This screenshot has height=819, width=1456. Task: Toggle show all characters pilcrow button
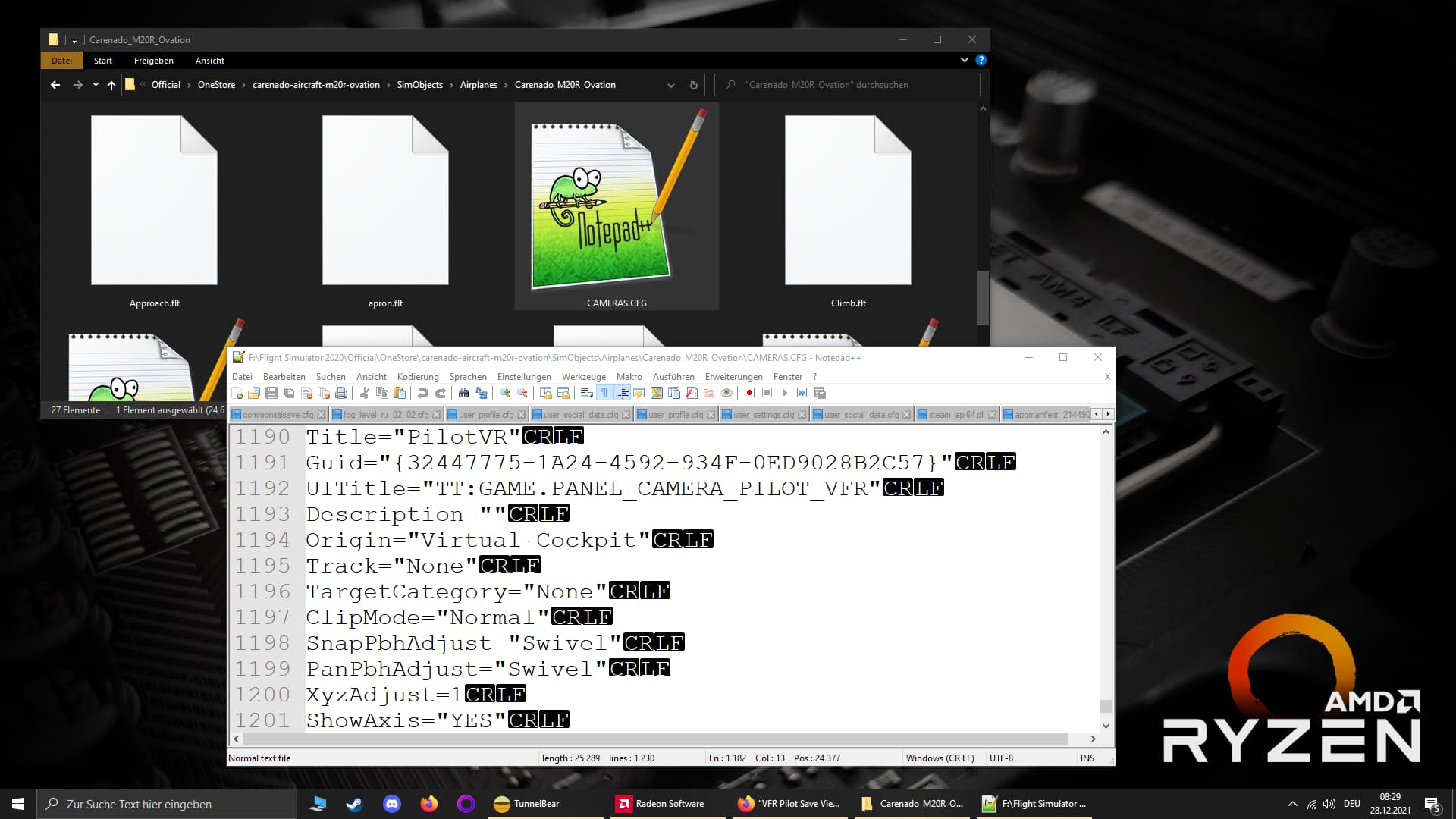point(604,393)
